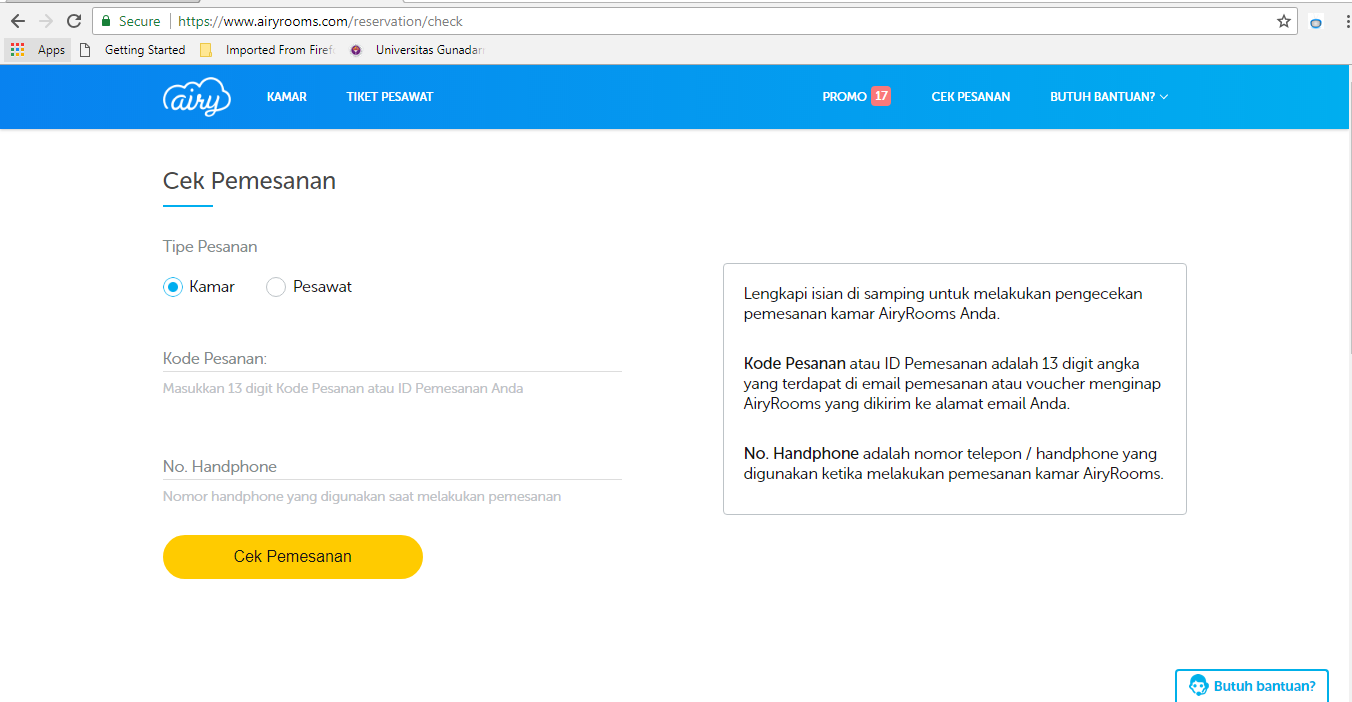Click the browser extension icon next to the star
This screenshot has width=1352, height=702.
(x=1316, y=22)
